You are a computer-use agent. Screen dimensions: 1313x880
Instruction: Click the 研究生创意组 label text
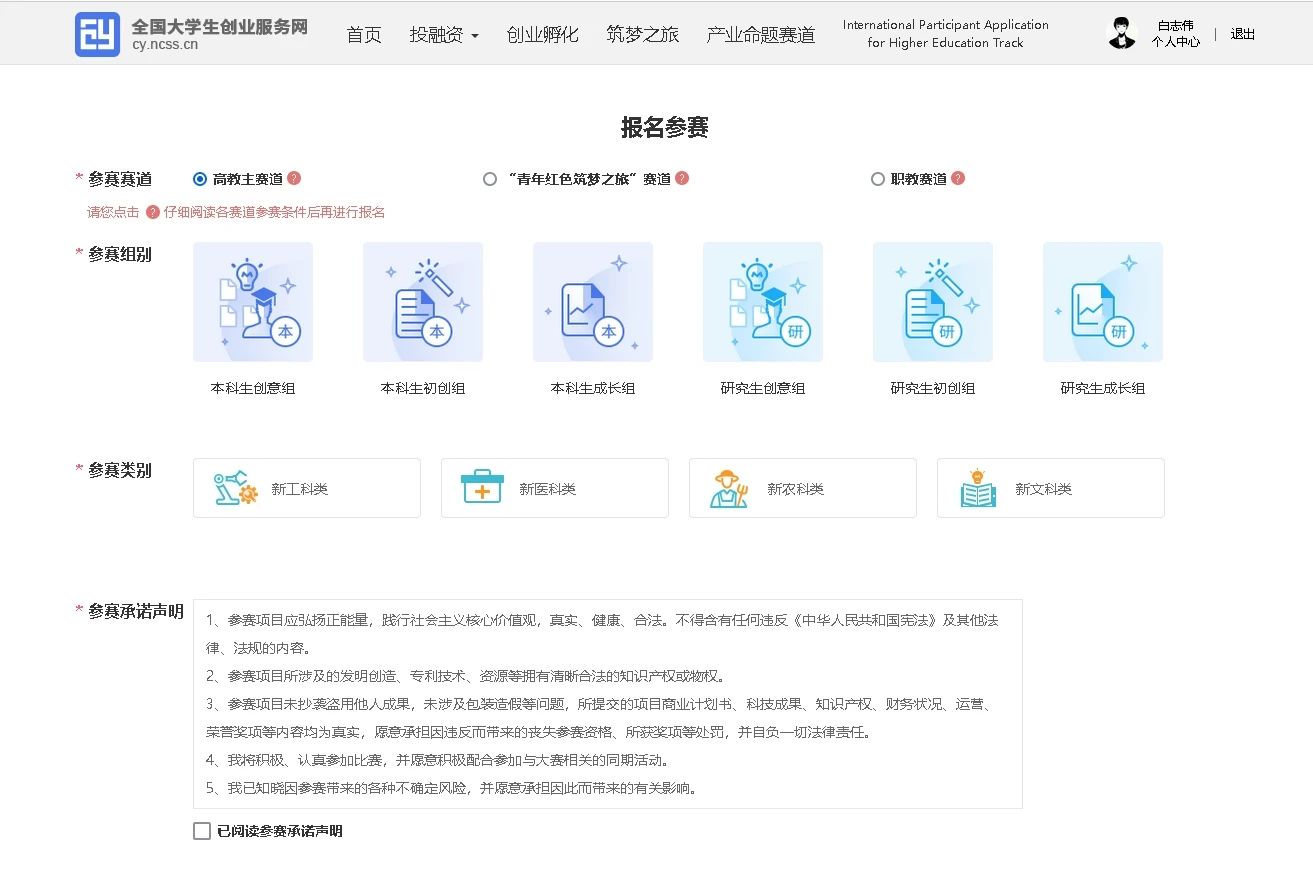(x=763, y=388)
